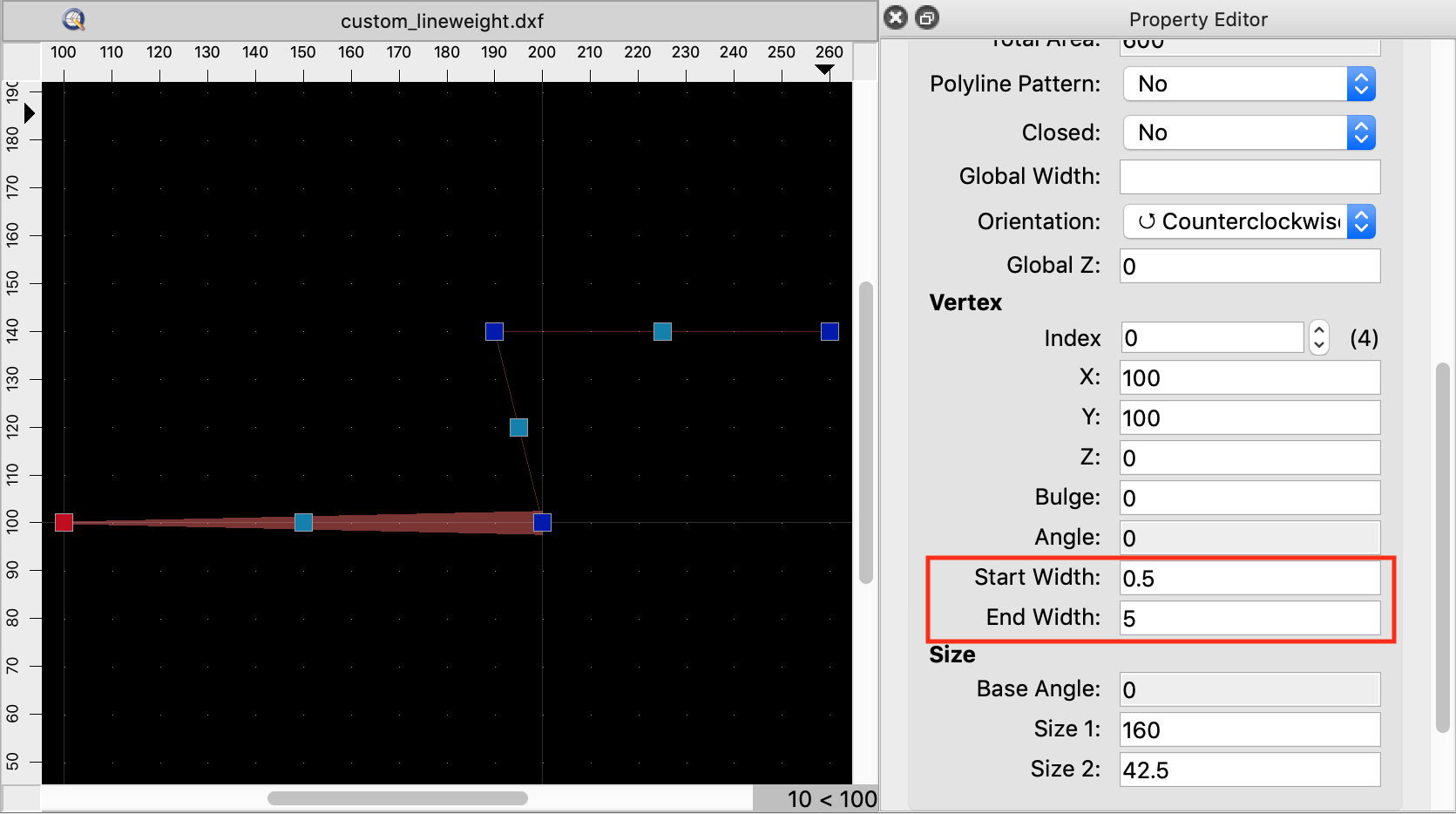The width and height of the screenshot is (1456, 814).
Task: Open the Closed dropdown
Action: pyautogui.click(x=1249, y=133)
